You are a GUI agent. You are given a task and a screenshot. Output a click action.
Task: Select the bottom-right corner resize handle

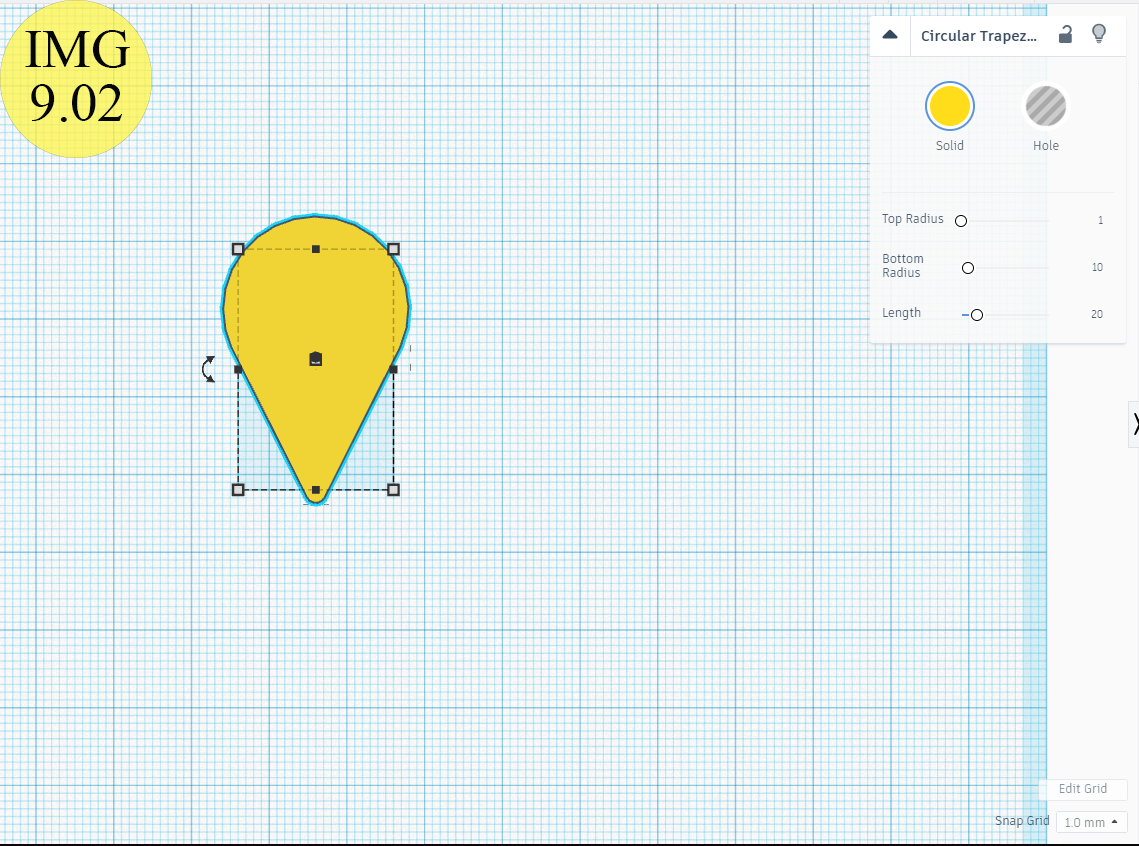(x=394, y=490)
